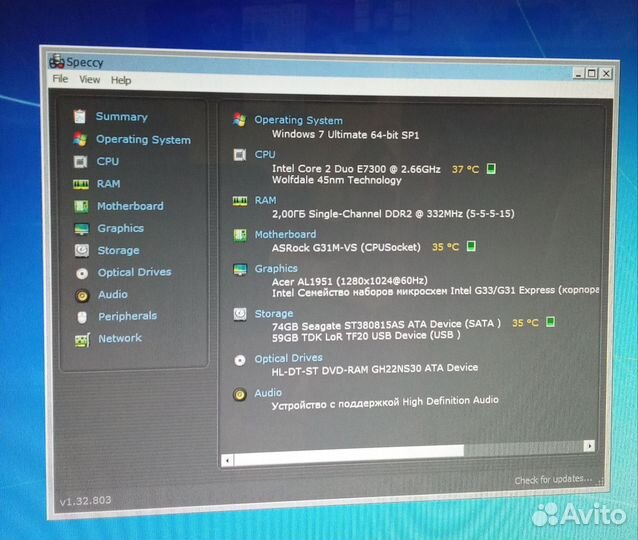Click horizontal scrollbar left arrow

[227, 461]
